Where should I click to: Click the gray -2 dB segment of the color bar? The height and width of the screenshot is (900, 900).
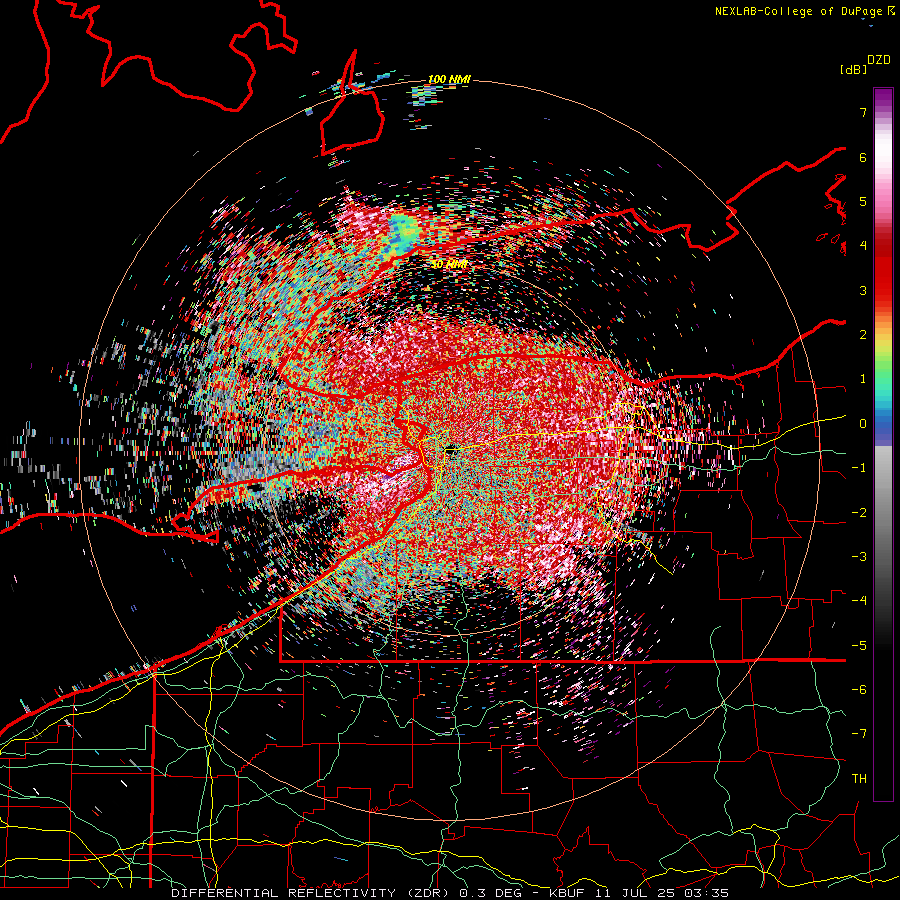883,511
